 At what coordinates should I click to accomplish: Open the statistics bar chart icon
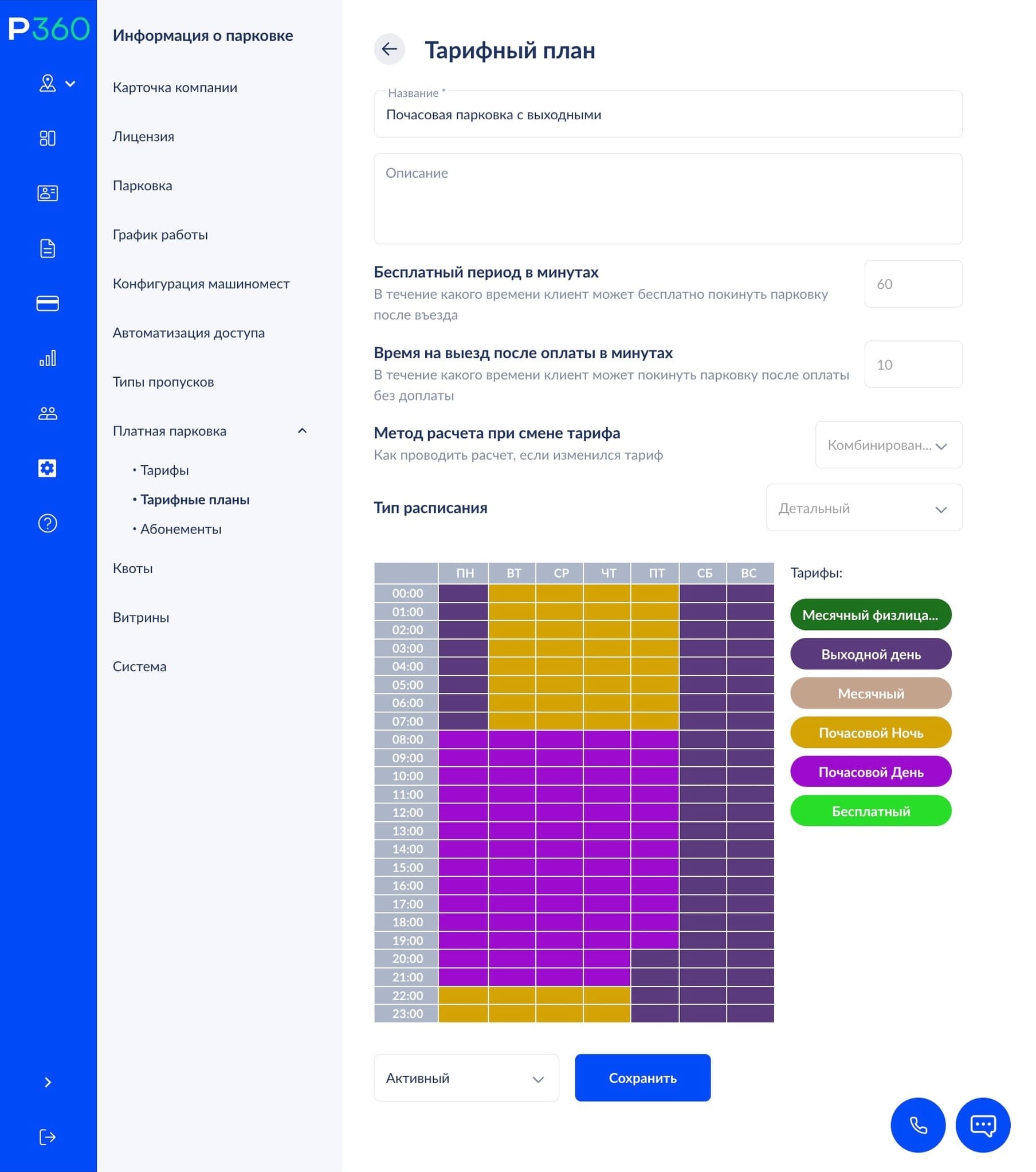pyautogui.click(x=48, y=358)
